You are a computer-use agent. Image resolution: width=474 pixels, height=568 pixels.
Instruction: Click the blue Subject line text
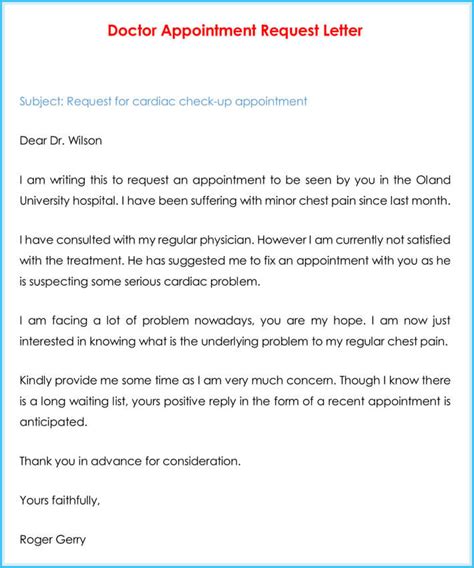click(163, 101)
